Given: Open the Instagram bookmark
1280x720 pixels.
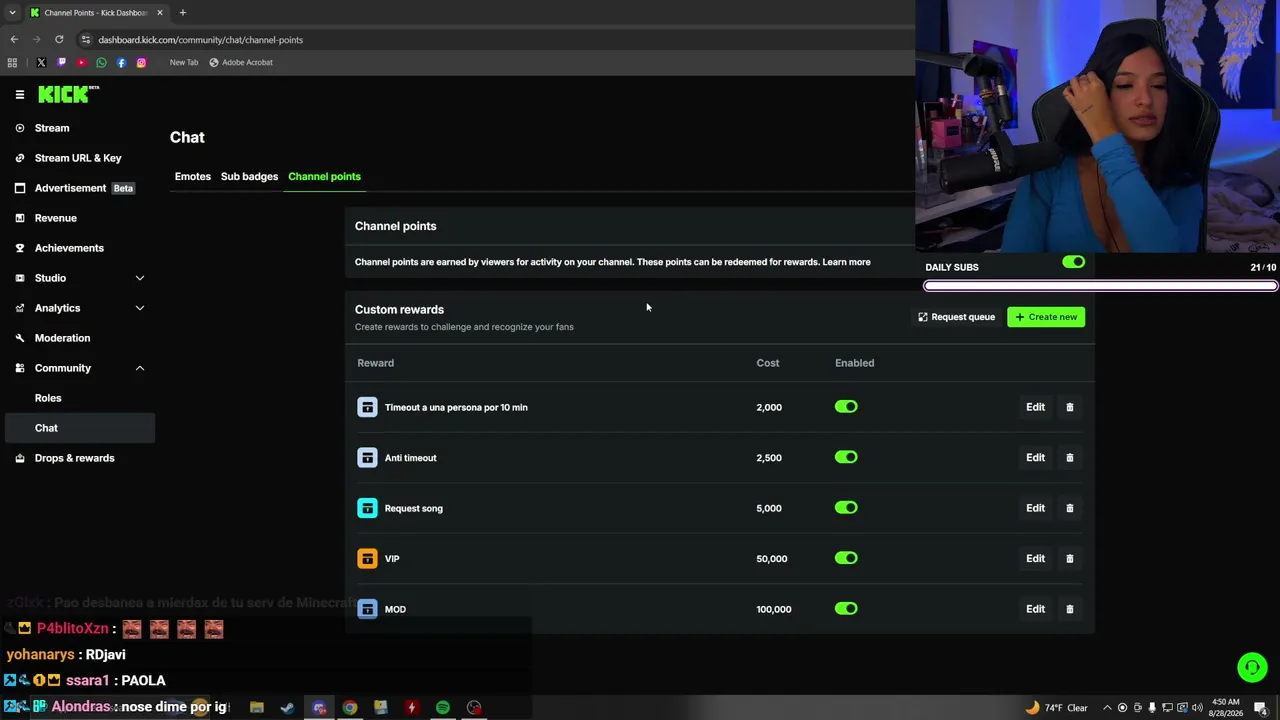Looking at the screenshot, I should [141, 62].
